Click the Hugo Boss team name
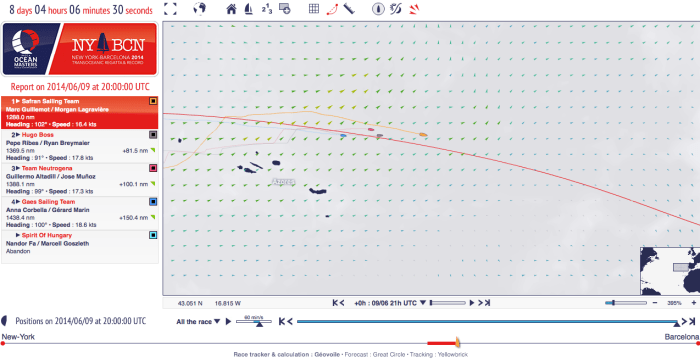Screen dimensions: 700x362 38,135
